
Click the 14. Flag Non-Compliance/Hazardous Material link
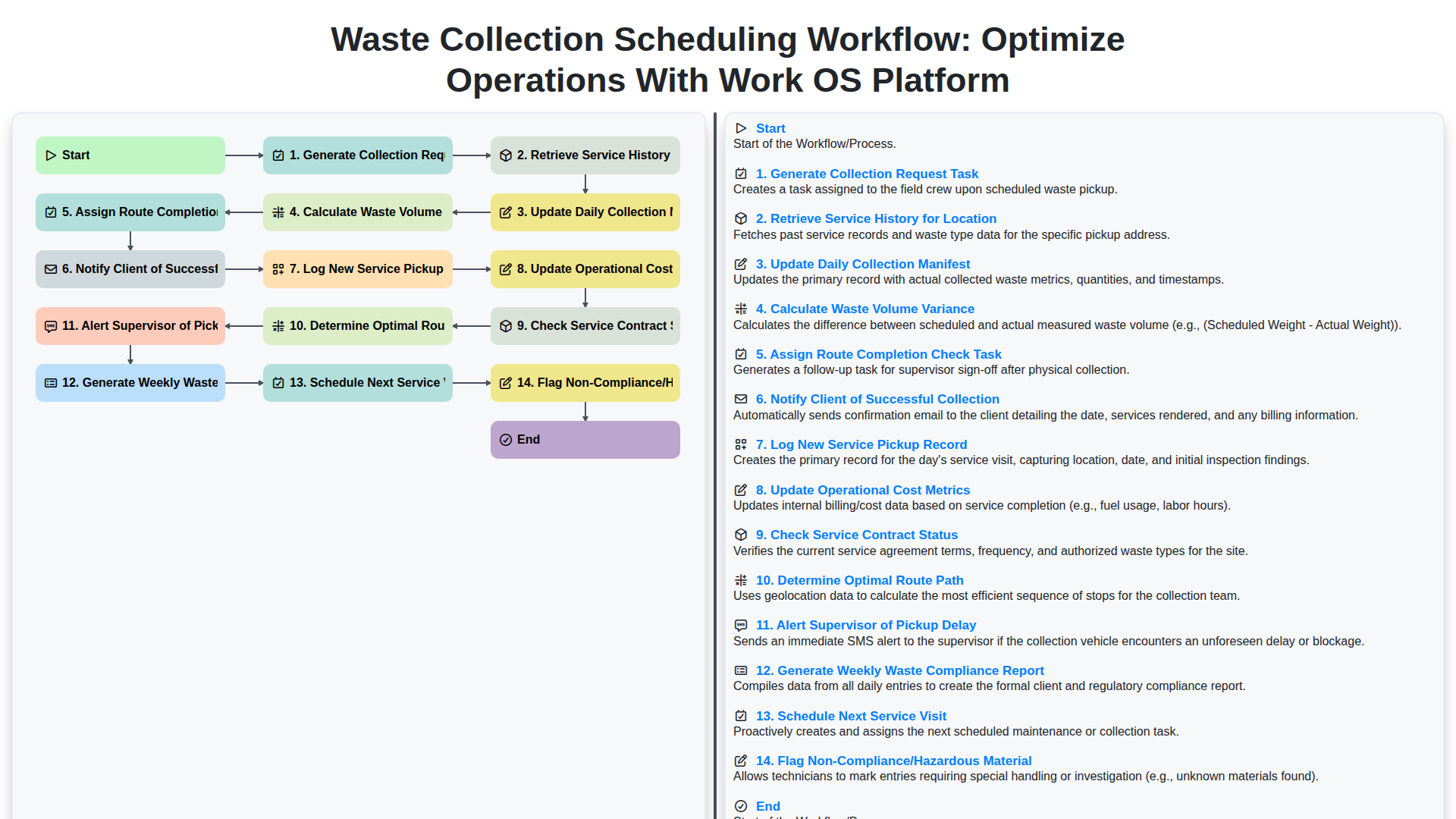[893, 761]
